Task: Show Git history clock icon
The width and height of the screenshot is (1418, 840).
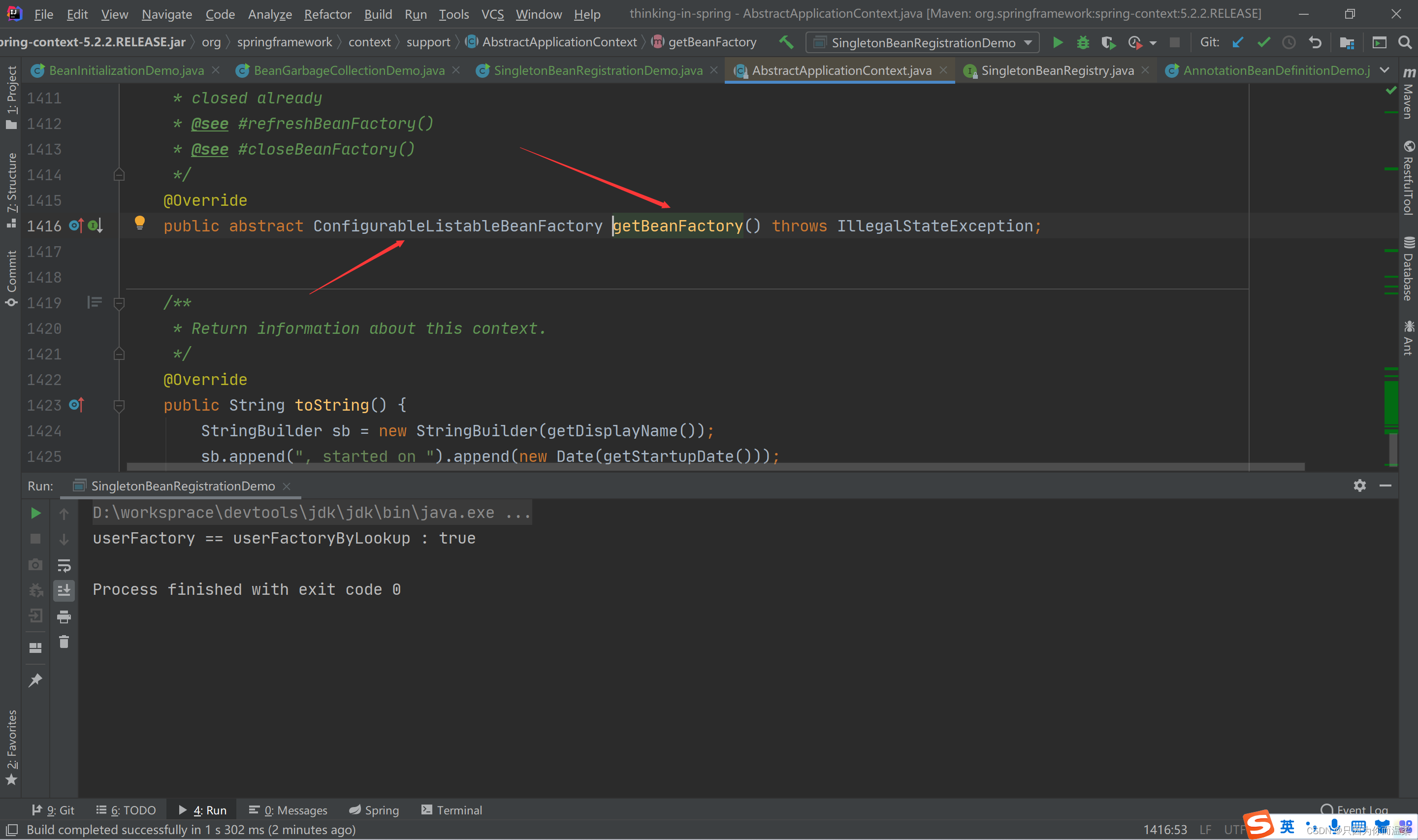Action: coord(1289,42)
